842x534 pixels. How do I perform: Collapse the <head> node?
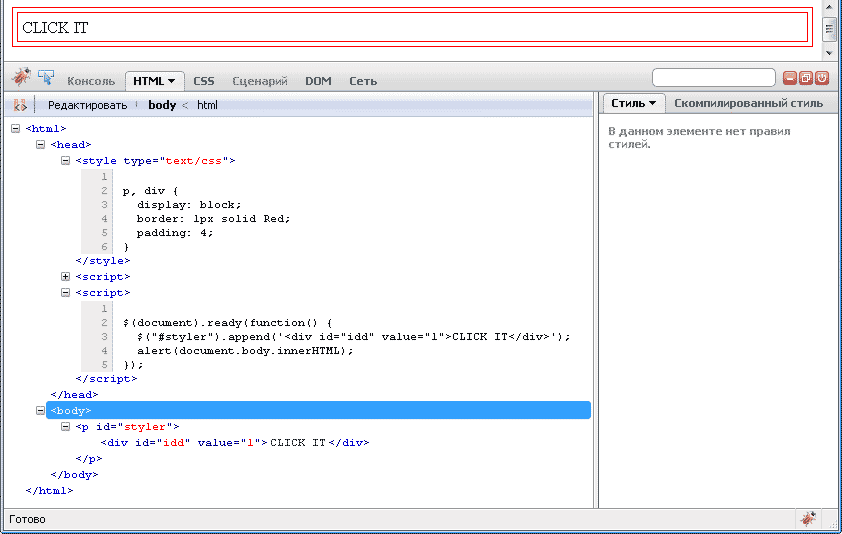click(x=40, y=145)
